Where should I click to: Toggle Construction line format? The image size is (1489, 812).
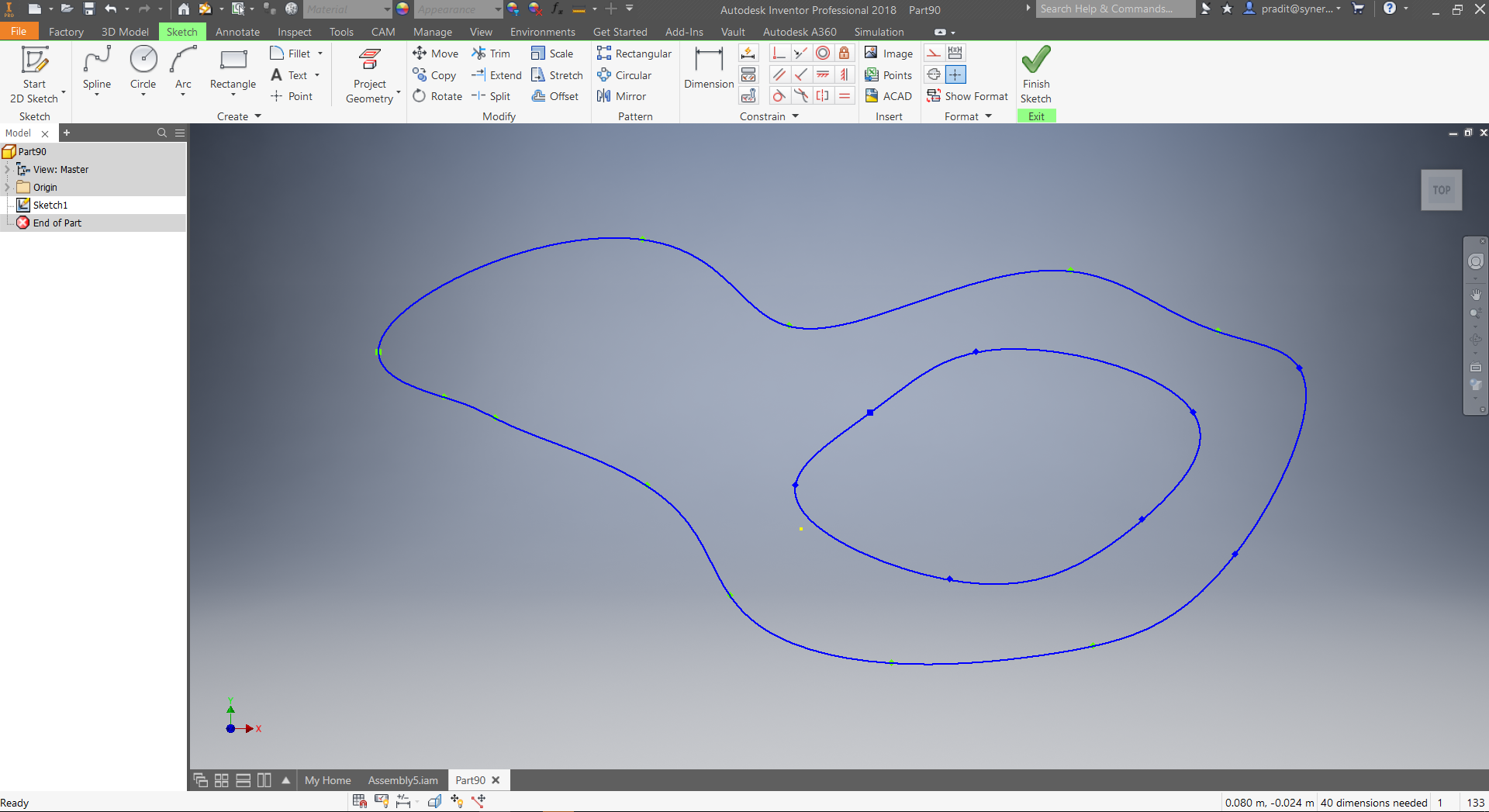(934, 53)
